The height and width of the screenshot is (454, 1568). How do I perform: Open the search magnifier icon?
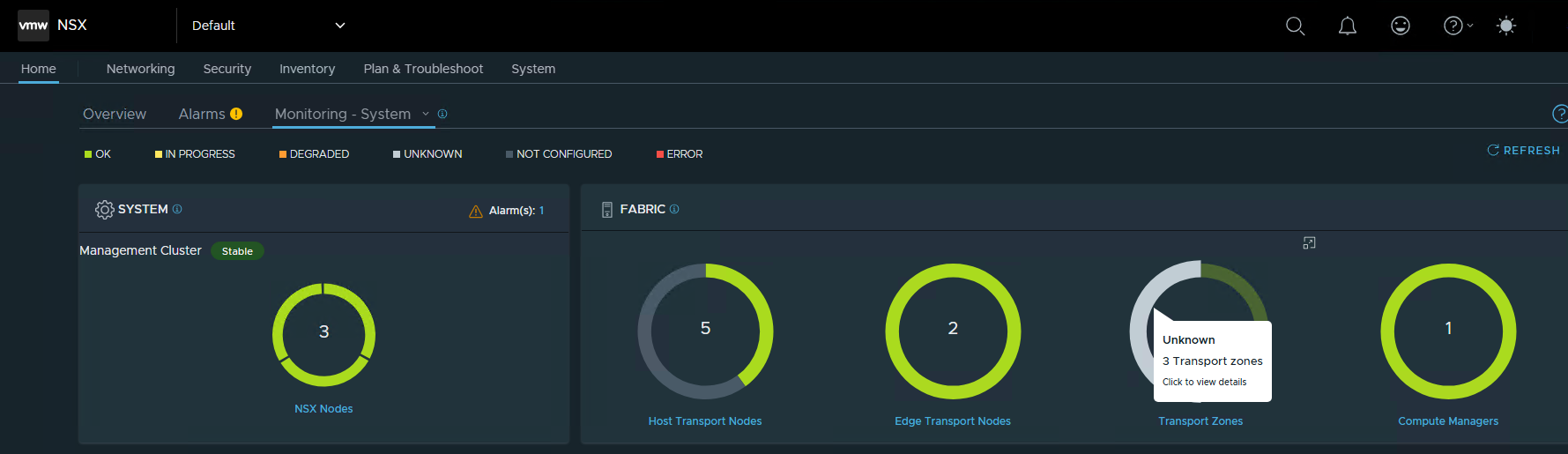(x=1295, y=26)
